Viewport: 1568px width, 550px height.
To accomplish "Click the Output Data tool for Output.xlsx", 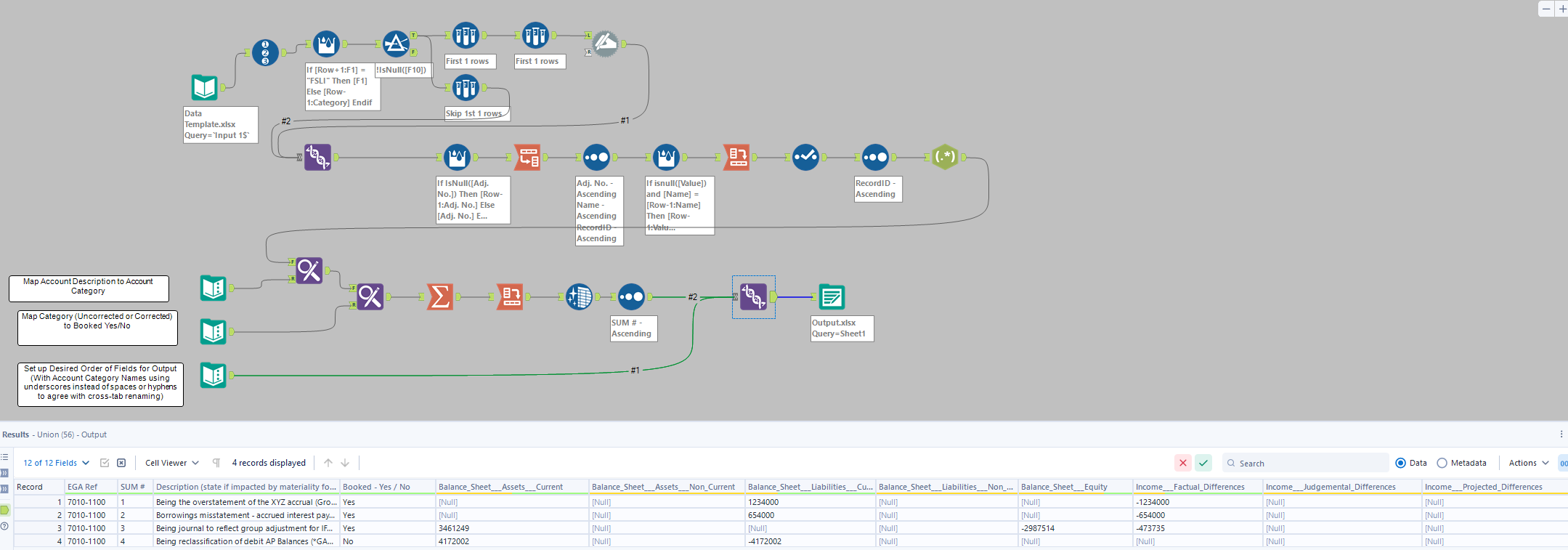I will pyautogui.click(x=831, y=296).
